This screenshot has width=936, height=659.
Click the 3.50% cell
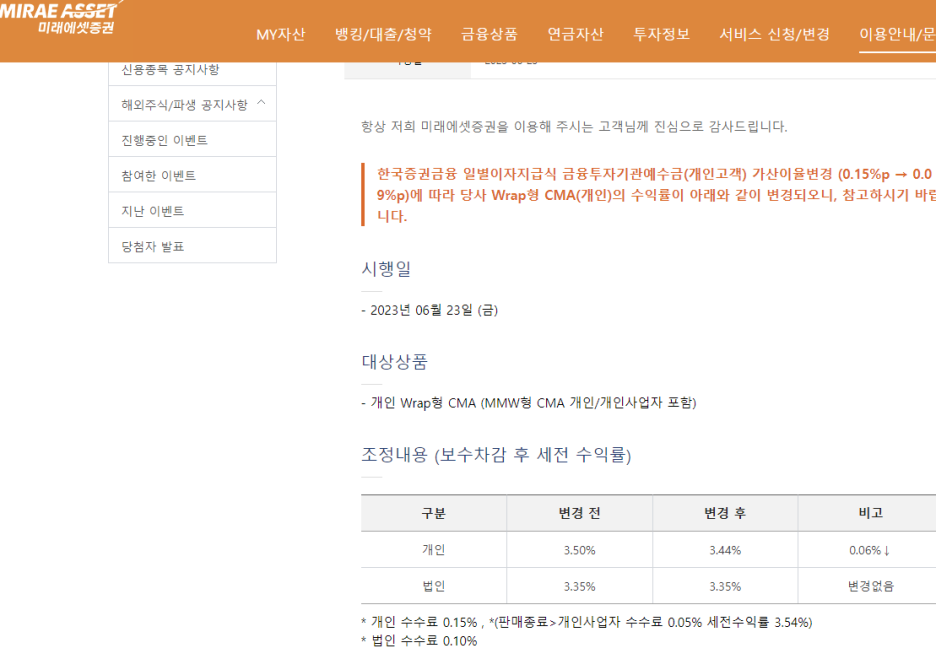pyautogui.click(x=580, y=550)
